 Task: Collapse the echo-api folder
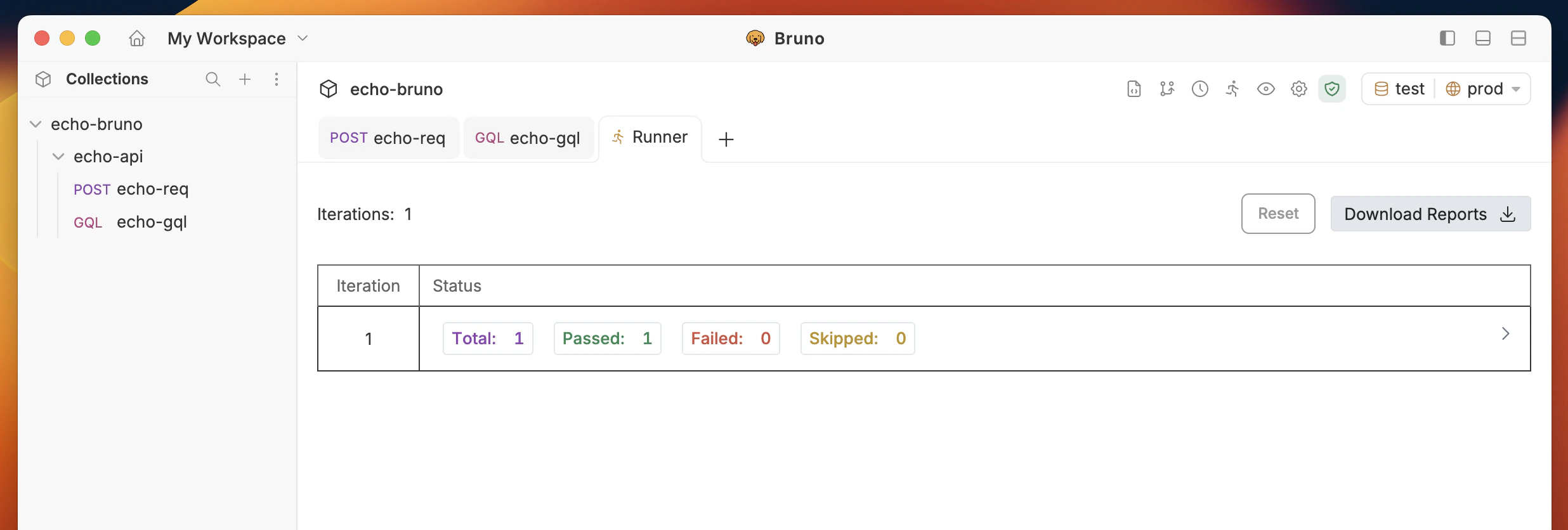point(58,156)
